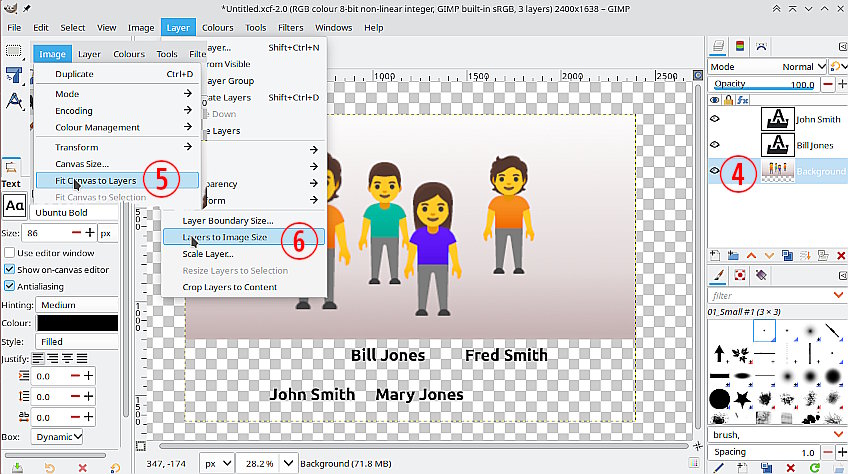The width and height of the screenshot is (848, 474).
Task: Click Fit Canvas to Layers entry
Action: pyautogui.click(x=95, y=181)
